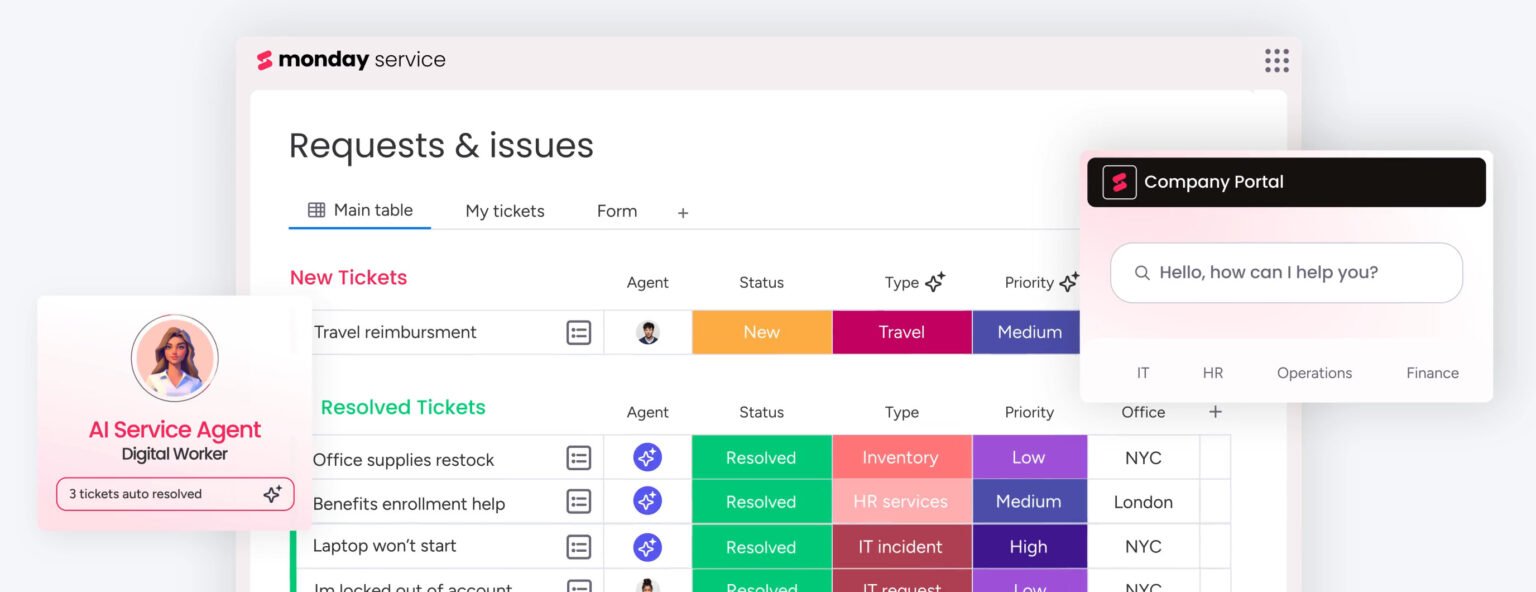Click the Hello, how can I help you search field
This screenshot has height=592, width=1536.
click(x=1286, y=272)
